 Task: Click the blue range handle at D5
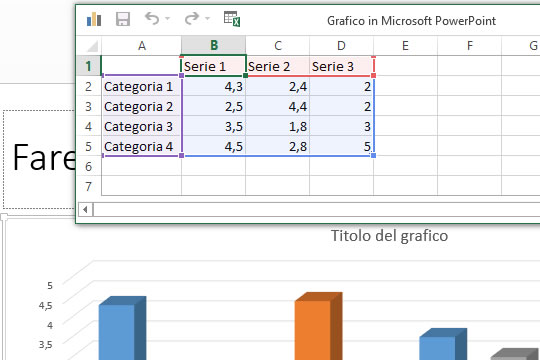[x=374, y=156]
